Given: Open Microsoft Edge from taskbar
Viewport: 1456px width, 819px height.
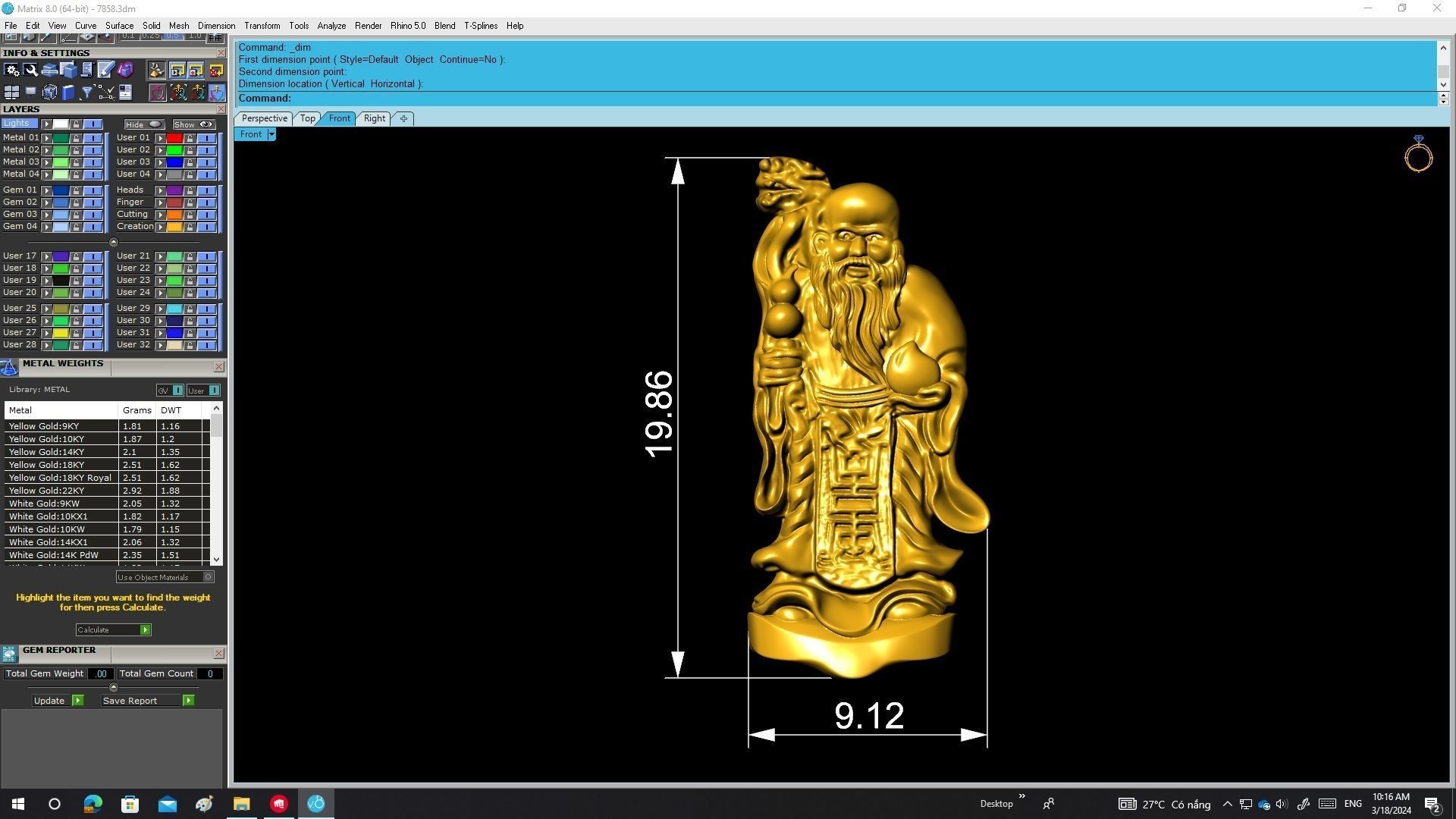Looking at the screenshot, I should click(93, 804).
